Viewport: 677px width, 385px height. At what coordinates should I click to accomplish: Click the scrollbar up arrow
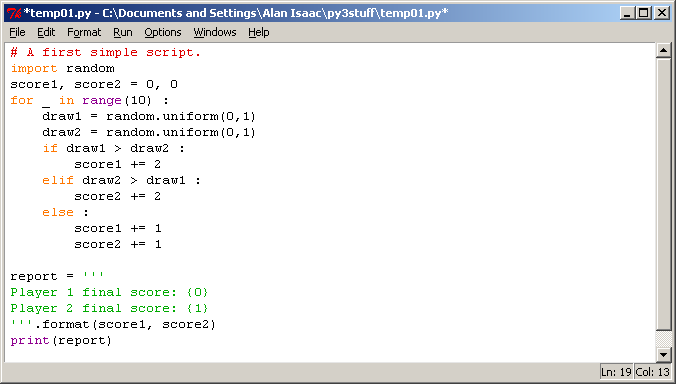[x=663, y=50]
